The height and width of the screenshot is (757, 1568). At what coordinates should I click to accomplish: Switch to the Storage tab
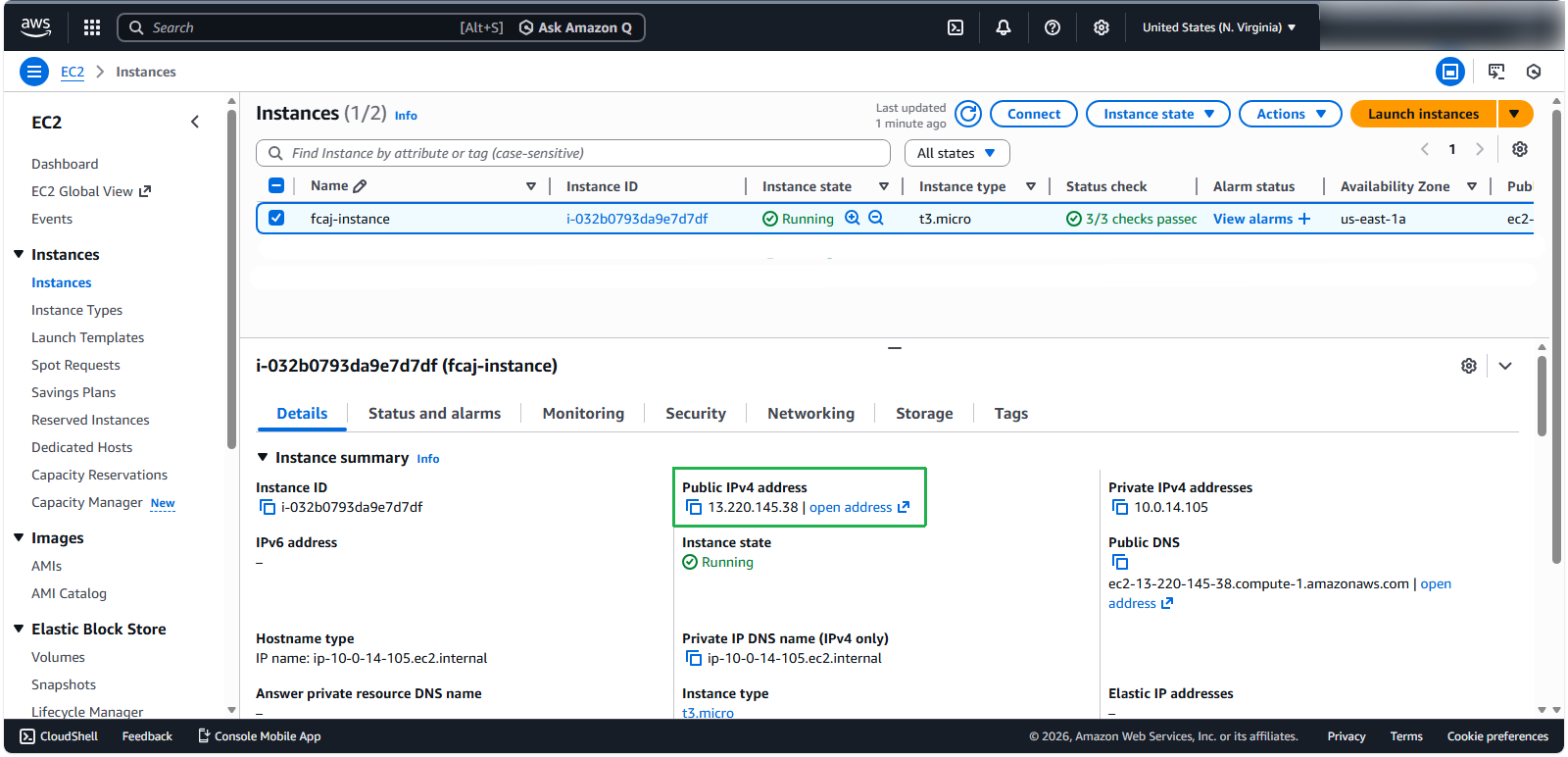click(924, 414)
